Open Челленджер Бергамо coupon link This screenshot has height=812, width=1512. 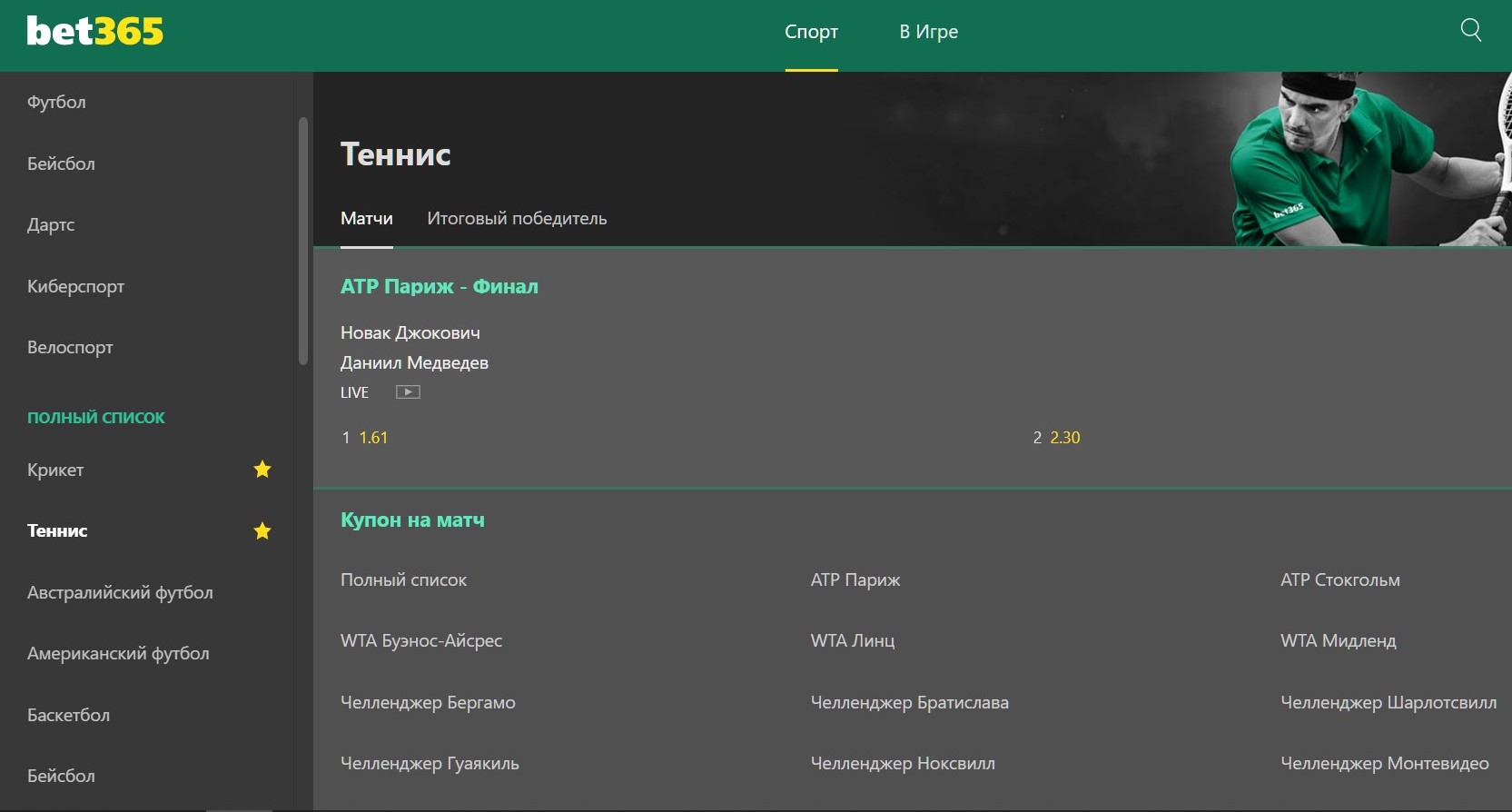tap(428, 703)
